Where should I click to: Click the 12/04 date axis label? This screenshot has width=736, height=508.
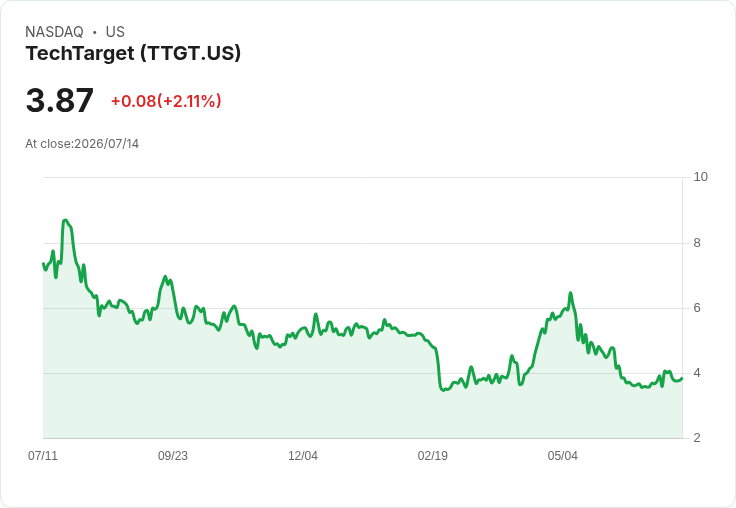(303, 455)
